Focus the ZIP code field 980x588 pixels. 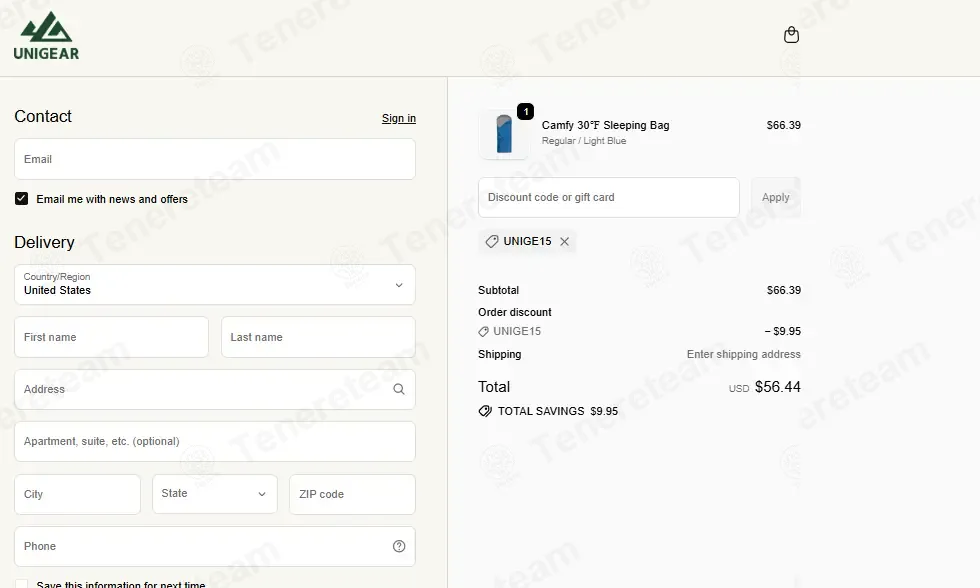coord(352,494)
